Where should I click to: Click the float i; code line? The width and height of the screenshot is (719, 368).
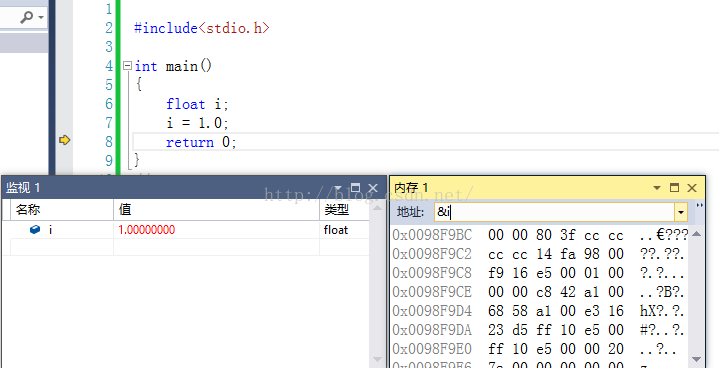tap(197, 104)
